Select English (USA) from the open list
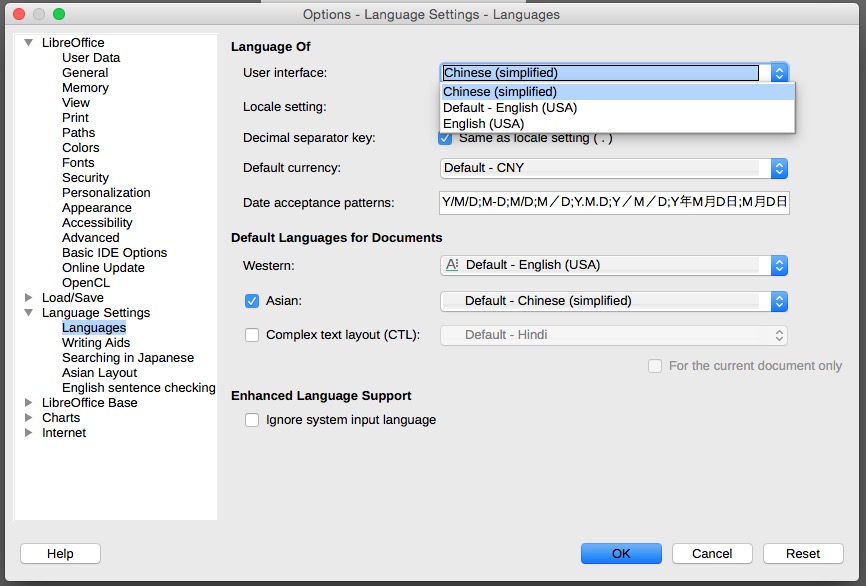 click(x=484, y=124)
